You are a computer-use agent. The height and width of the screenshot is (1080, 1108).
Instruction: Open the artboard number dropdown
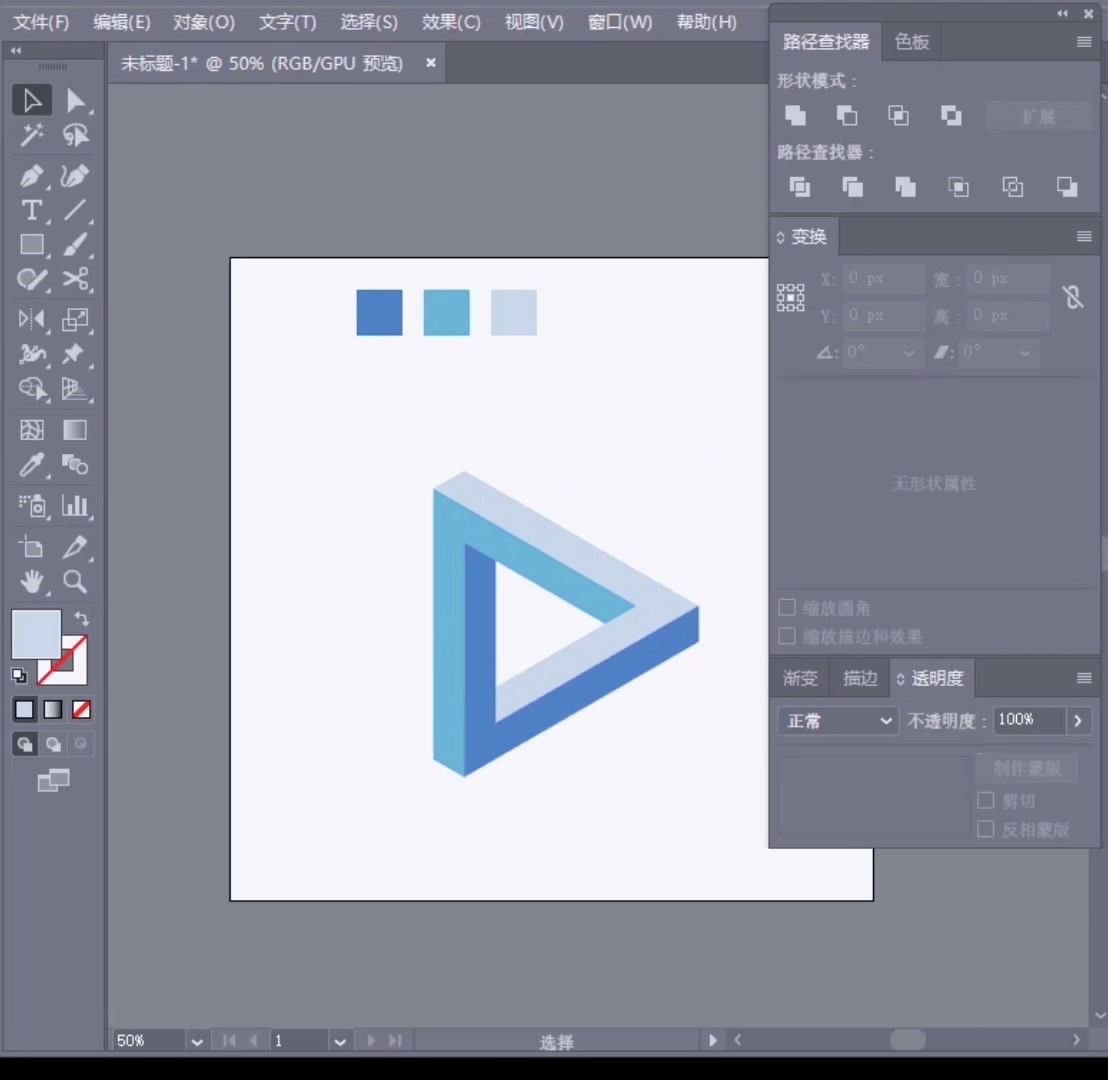click(340, 1041)
